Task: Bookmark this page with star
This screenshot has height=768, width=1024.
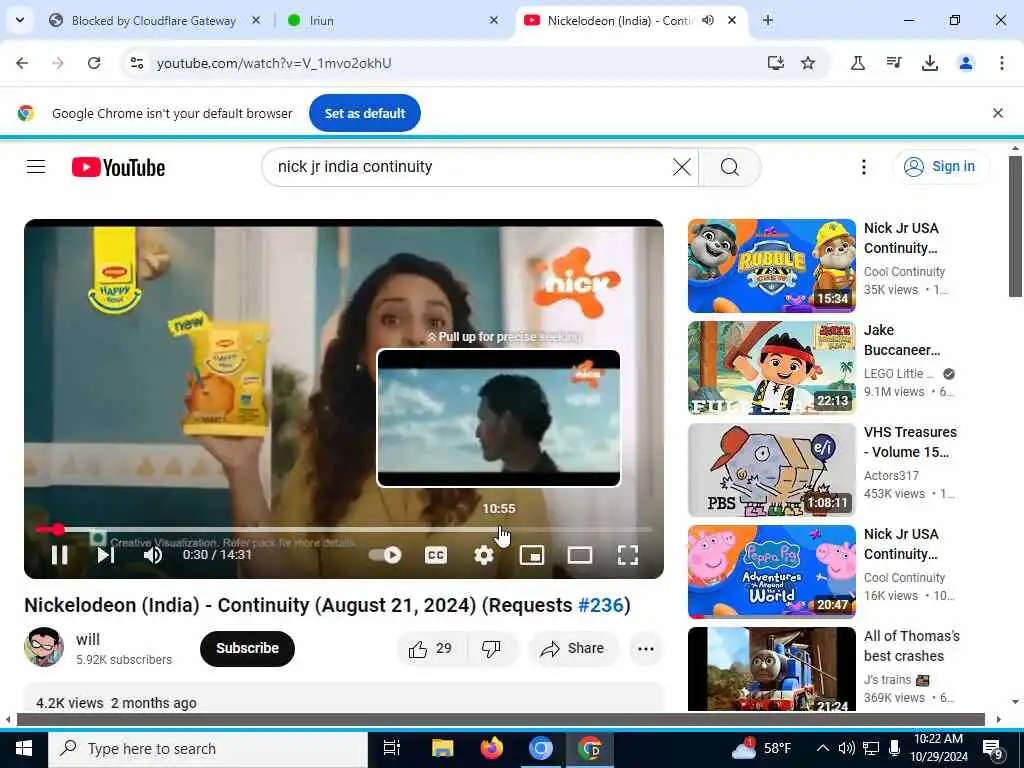Action: pyautogui.click(x=808, y=63)
